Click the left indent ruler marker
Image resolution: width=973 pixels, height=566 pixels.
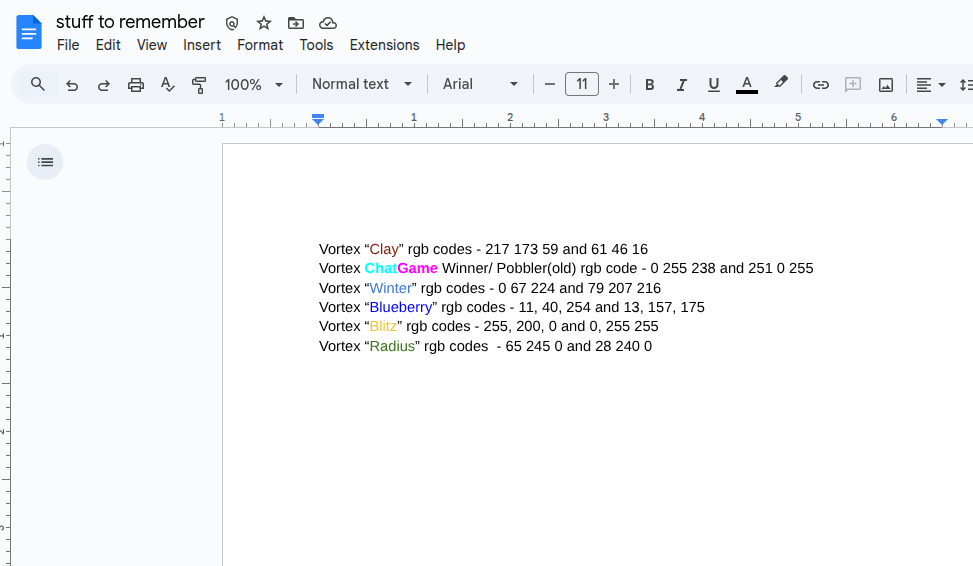tap(318, 120)
